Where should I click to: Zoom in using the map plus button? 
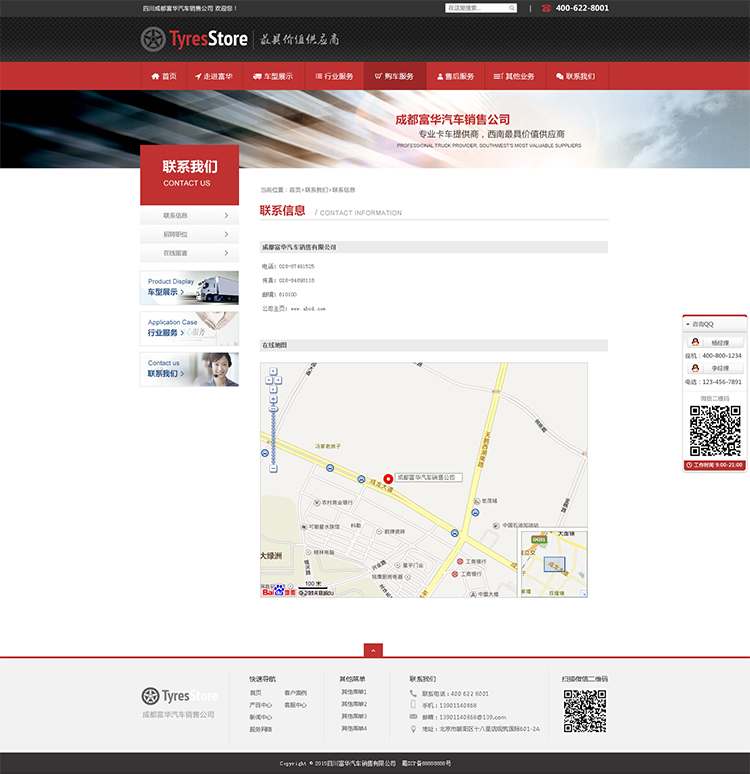tap(273, 399)
